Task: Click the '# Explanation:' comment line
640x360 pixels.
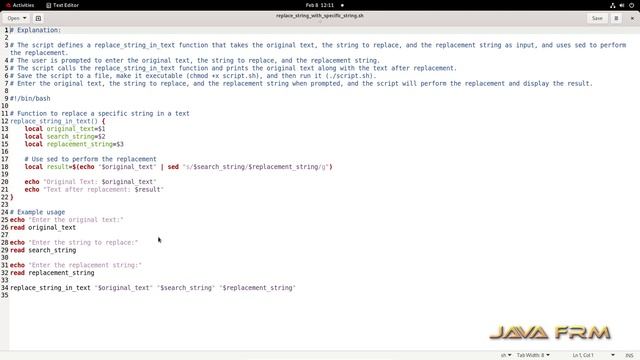Action: pos(36,30)
